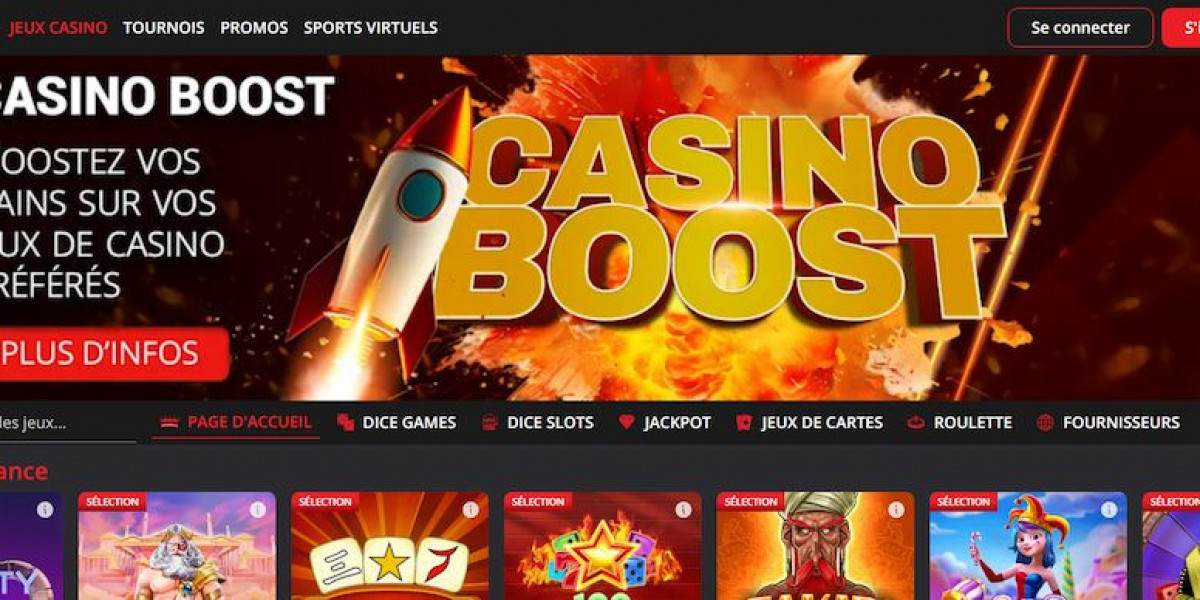Go to Sports Virtuels section
Image resolution: width=1200 pixels, height=600 pixels.
click(371, 28)
